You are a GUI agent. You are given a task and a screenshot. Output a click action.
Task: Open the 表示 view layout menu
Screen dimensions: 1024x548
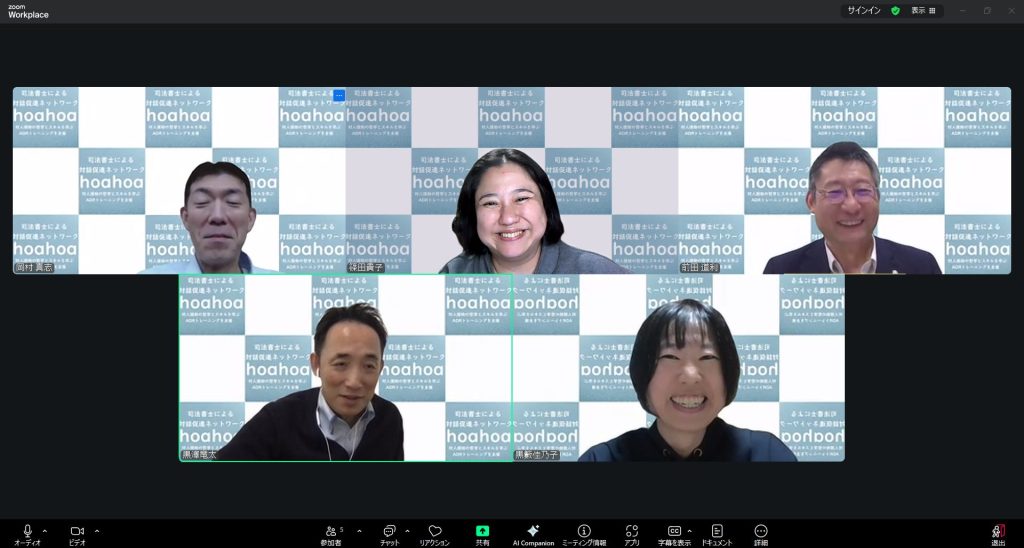[923, 10]
